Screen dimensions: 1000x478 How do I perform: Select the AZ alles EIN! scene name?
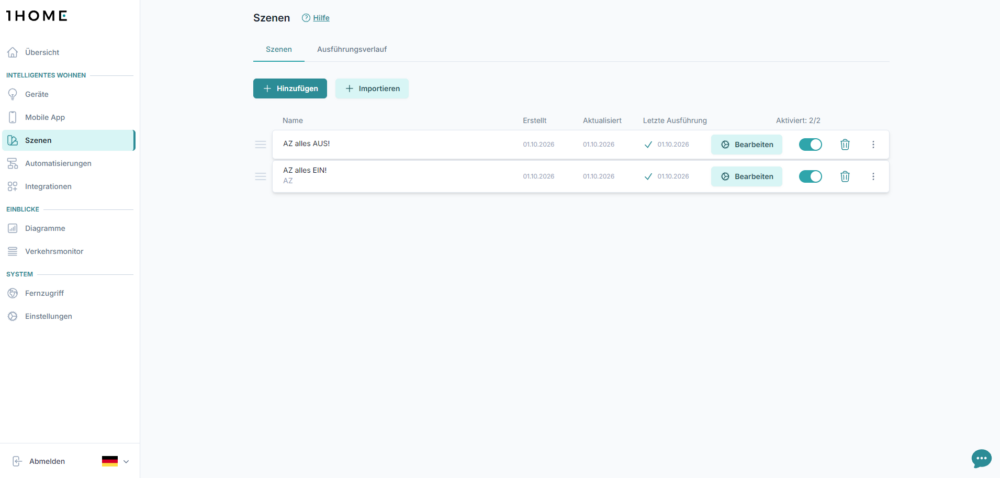coord(305,170)
